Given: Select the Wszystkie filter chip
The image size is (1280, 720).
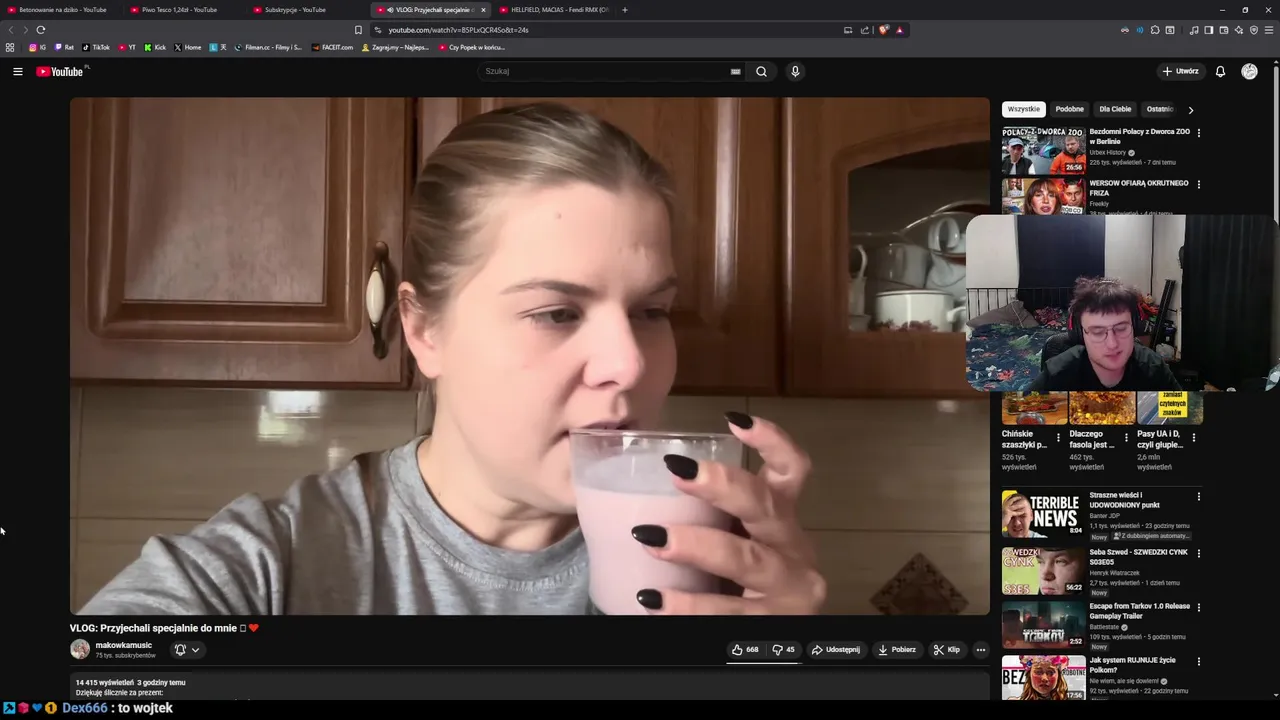Looking at the screenshot, I should pos(1023,109).
